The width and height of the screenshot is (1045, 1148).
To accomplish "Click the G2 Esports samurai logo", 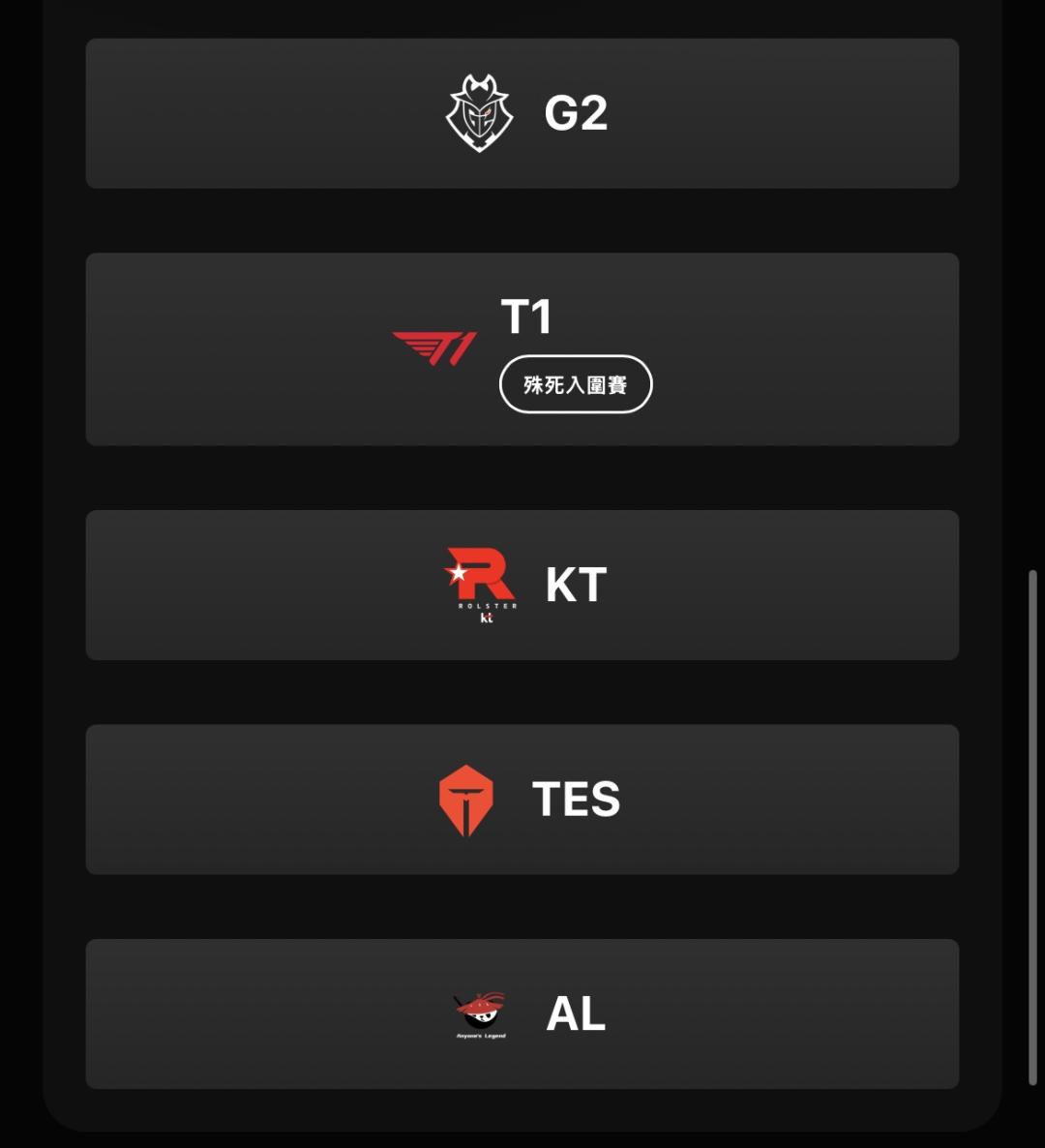I will pyautogui.click(x=479, y=114).
